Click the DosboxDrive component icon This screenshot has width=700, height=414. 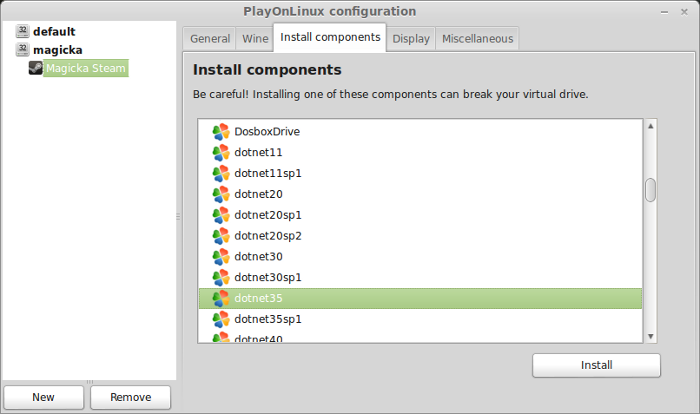pos(221,132)
